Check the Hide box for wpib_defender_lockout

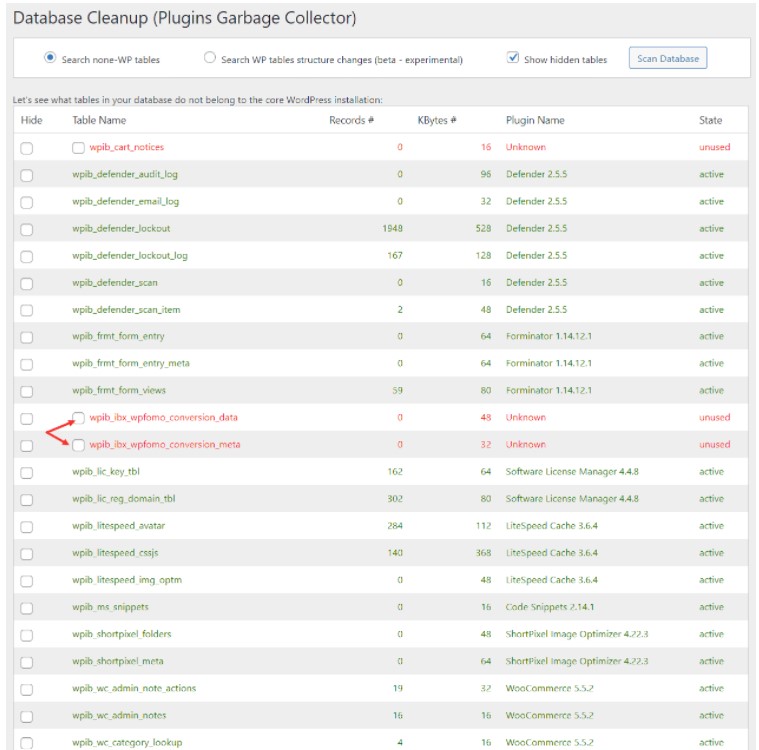coord(27,229)
